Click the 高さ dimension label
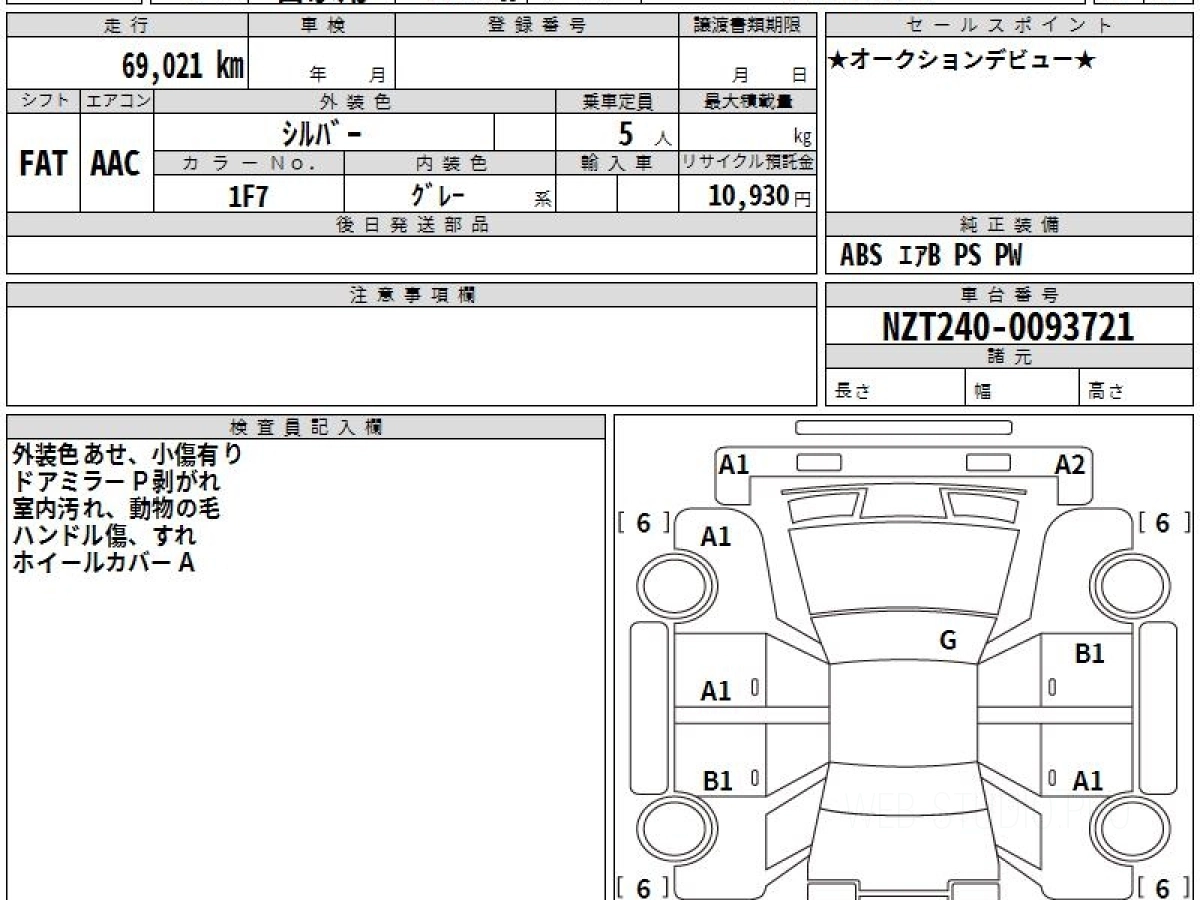The width and height of the screenshot is (1200, 900). [1106, 392]
